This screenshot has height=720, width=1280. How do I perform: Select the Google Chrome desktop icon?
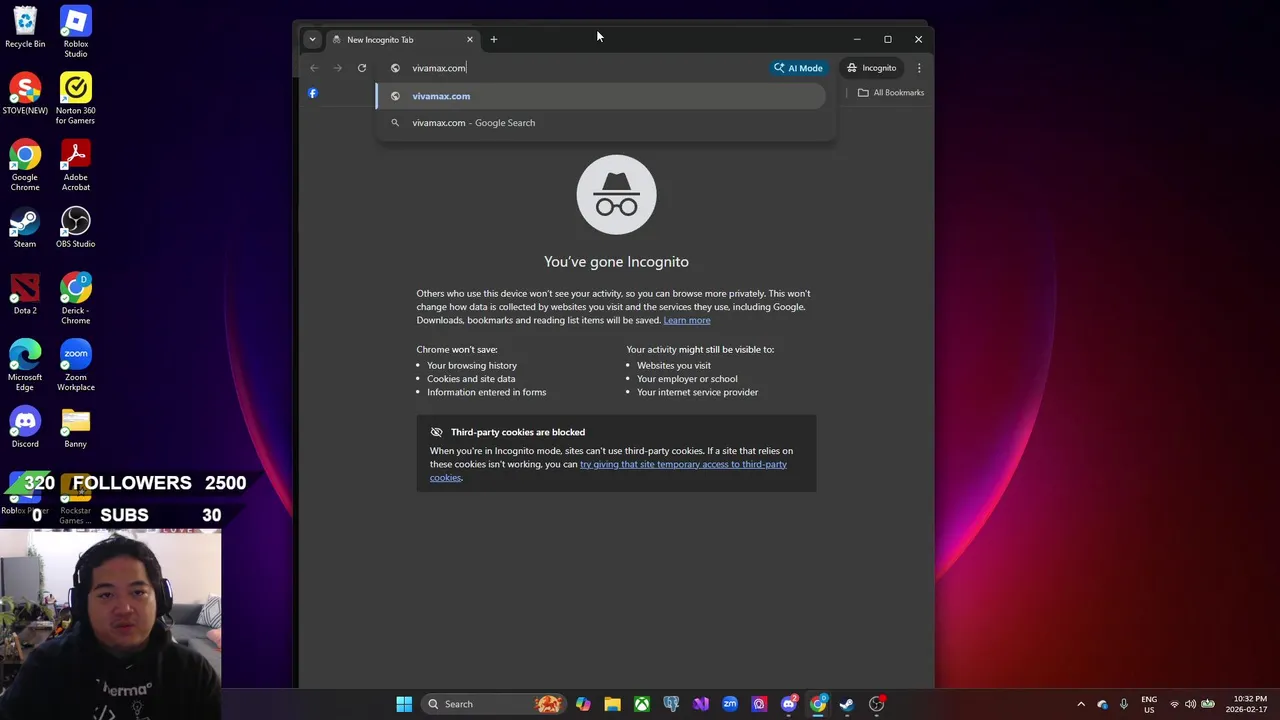(x=25, y=165)
